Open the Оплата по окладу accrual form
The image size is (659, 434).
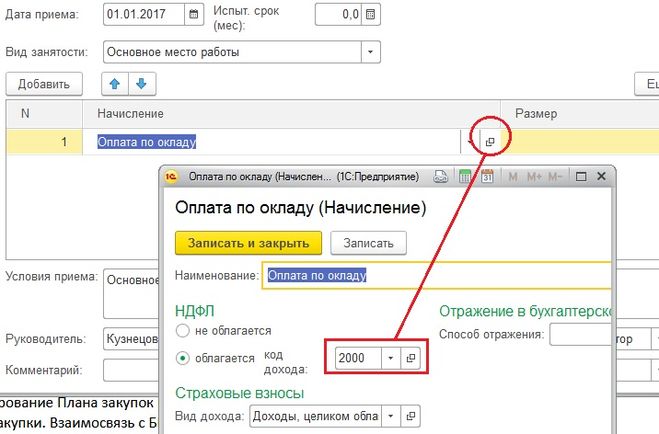click(x=490, y=142)
